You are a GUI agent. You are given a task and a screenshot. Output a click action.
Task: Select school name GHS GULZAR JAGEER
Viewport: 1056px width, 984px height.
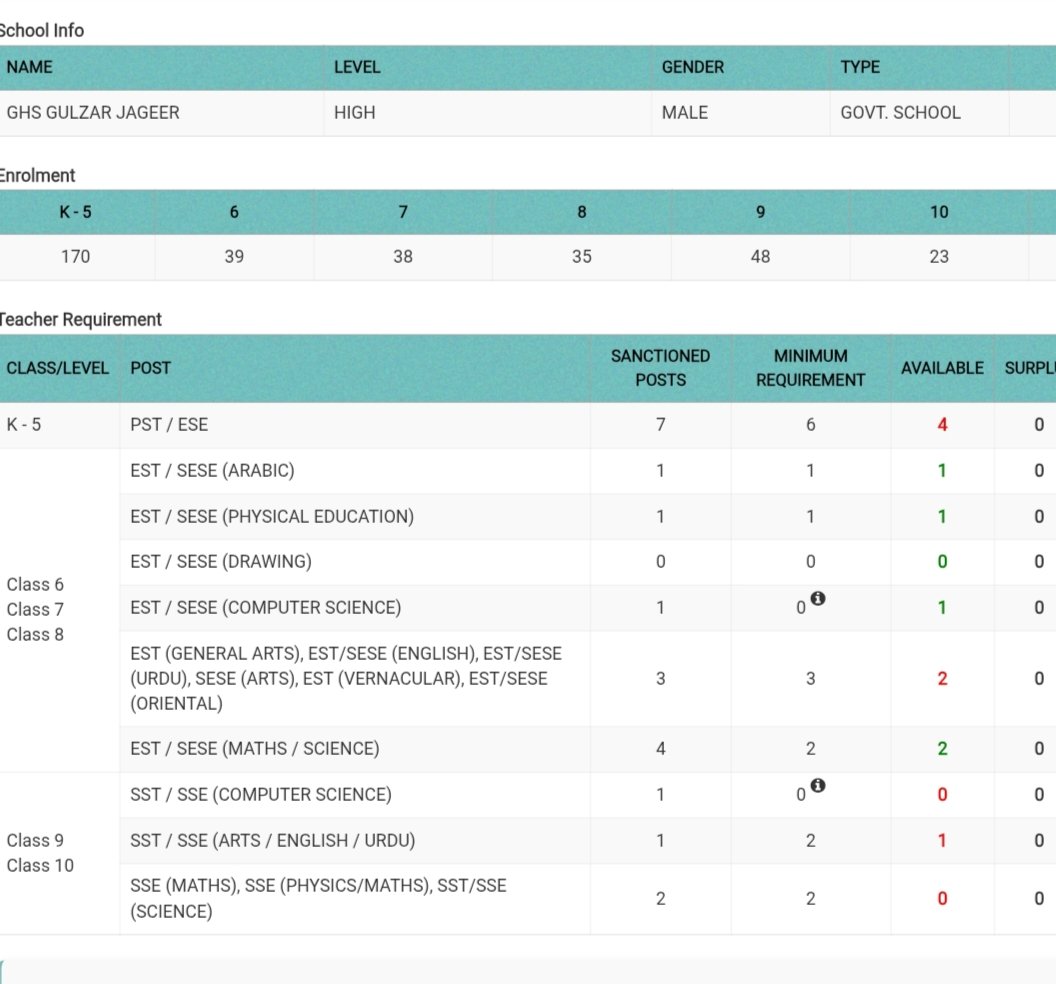point(93,112)
